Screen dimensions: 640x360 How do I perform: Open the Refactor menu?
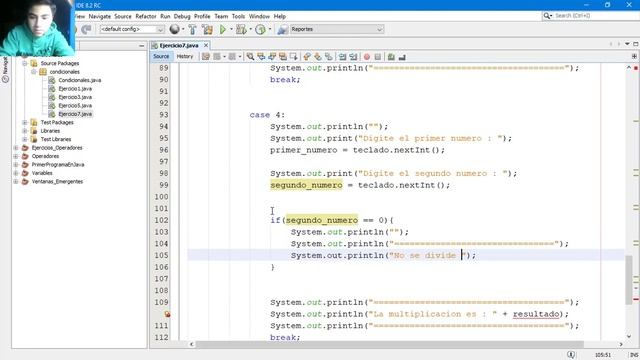[x=146, y=16]
